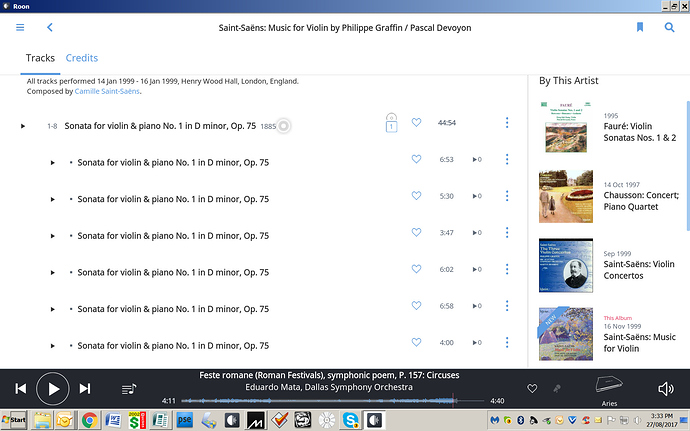
Task: Click now-playing title Feste romane Circuses
Action: pyautogui.click(x=329, y=375)
